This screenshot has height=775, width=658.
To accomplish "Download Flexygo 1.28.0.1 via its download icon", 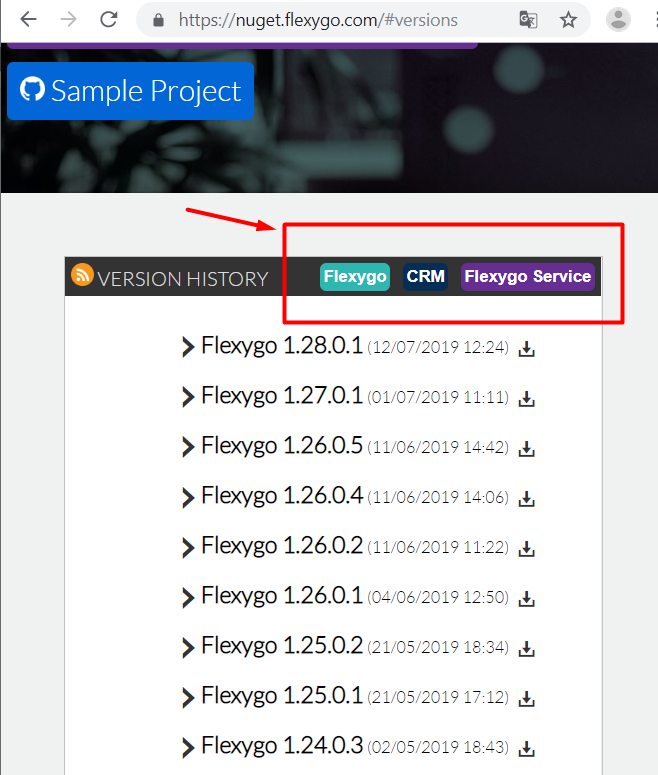I will (526, 348).
